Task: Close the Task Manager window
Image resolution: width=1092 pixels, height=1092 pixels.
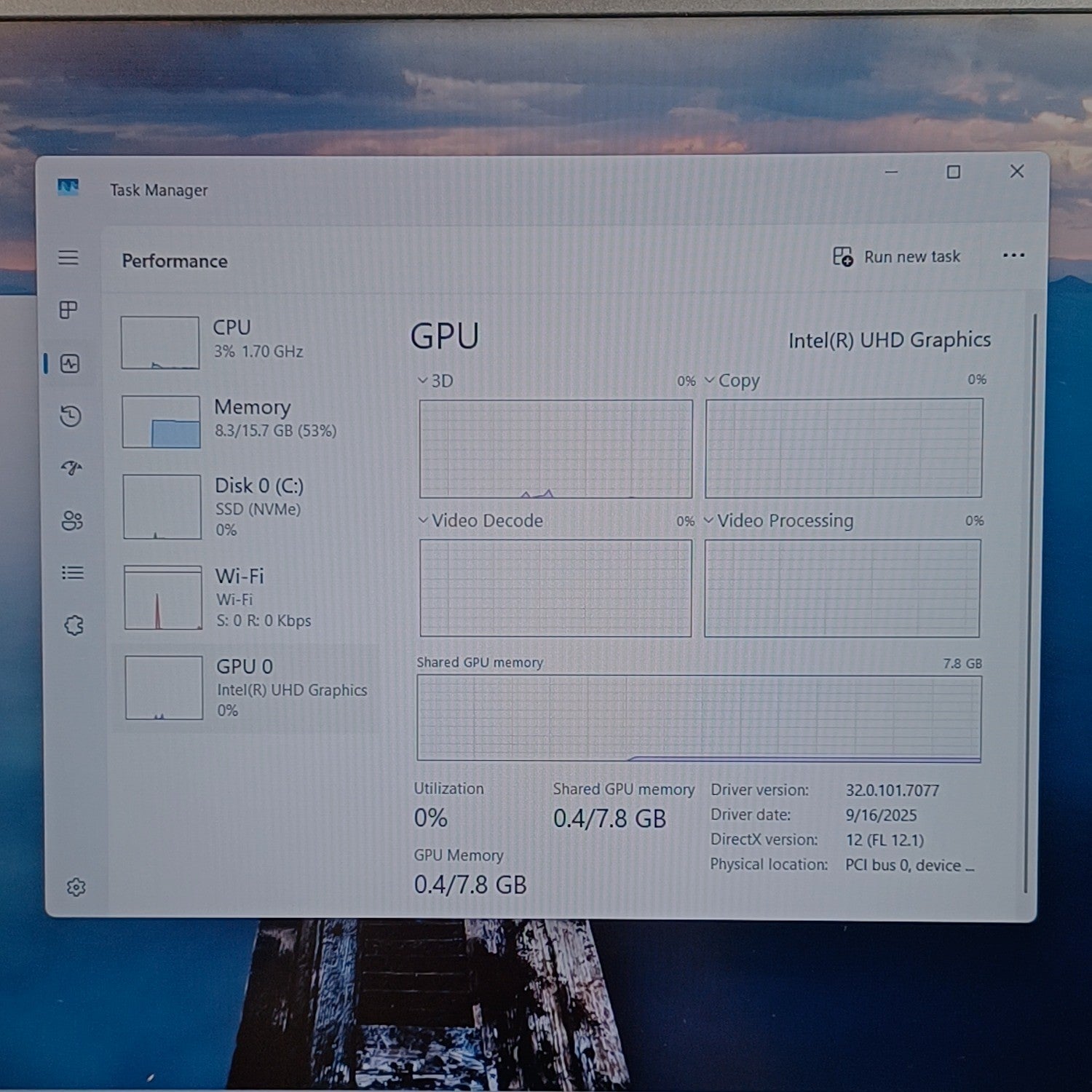Action: point(1017,171)
